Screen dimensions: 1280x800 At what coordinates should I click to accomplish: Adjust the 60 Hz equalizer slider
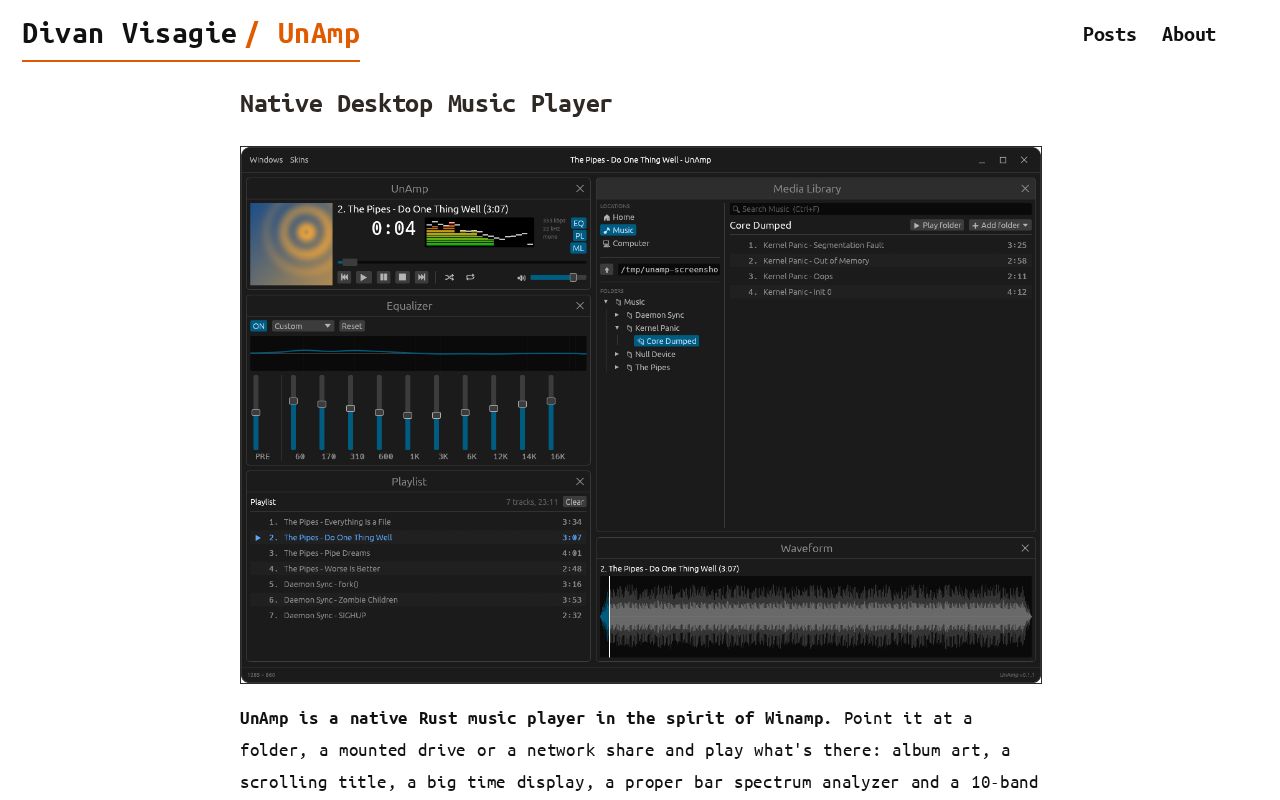(293, 412)
